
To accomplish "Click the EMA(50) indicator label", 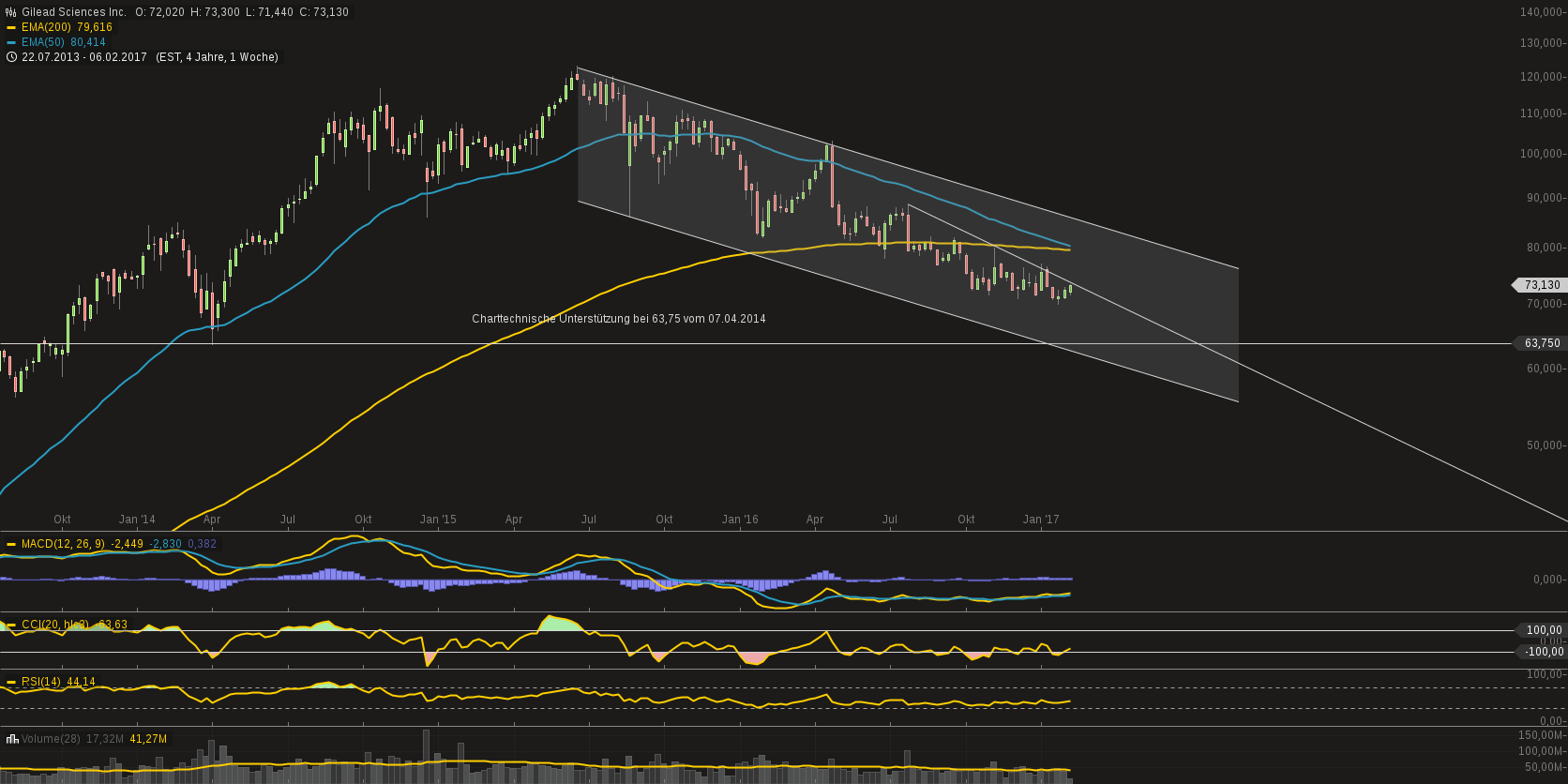I will tap(41, 42).
